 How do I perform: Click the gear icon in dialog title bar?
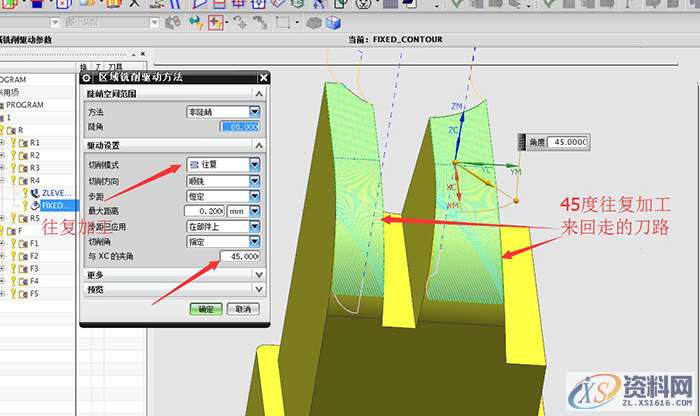click(x=86, y=78)
